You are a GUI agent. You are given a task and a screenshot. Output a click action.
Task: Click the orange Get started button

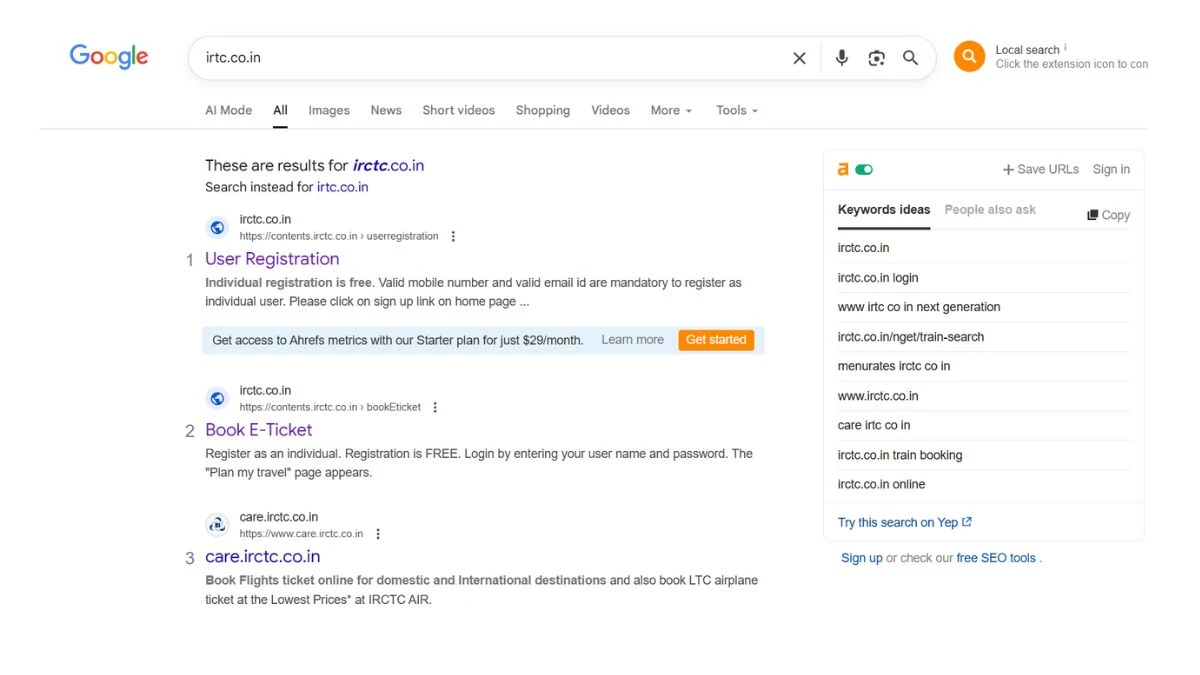coord(716,340)
